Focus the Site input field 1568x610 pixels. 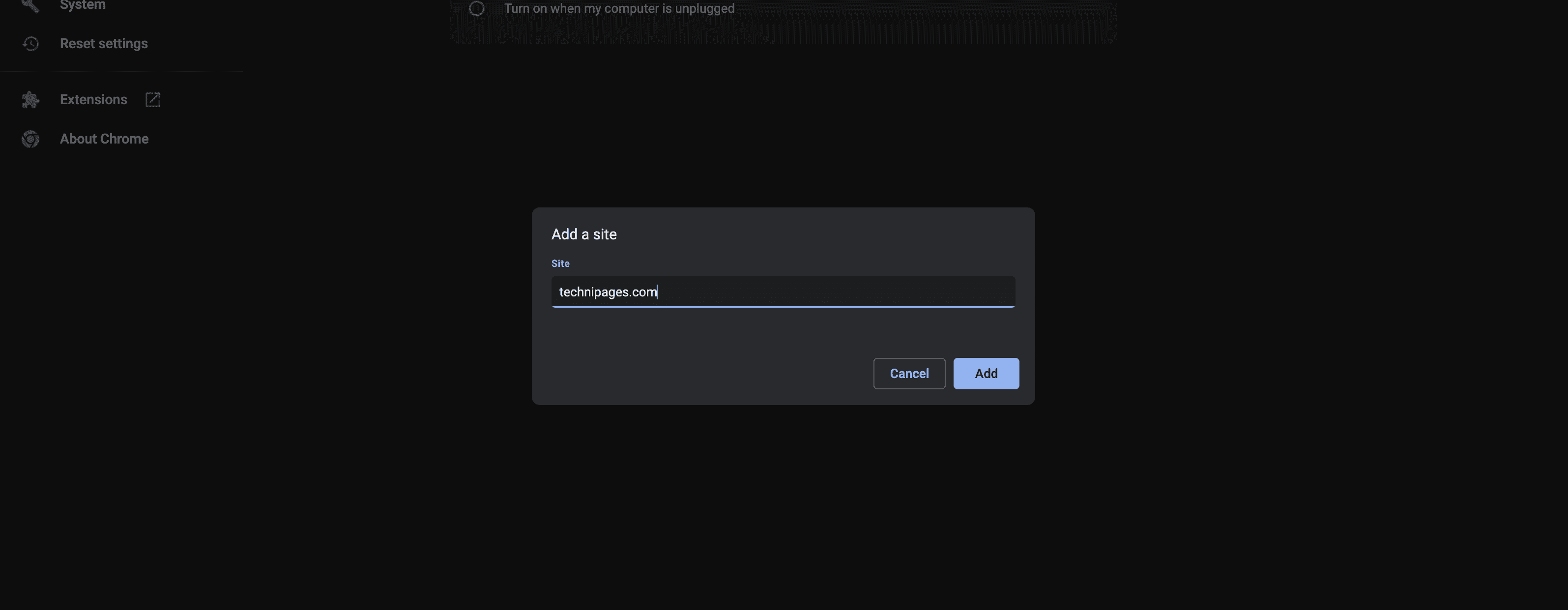click(x=783, y=291)
